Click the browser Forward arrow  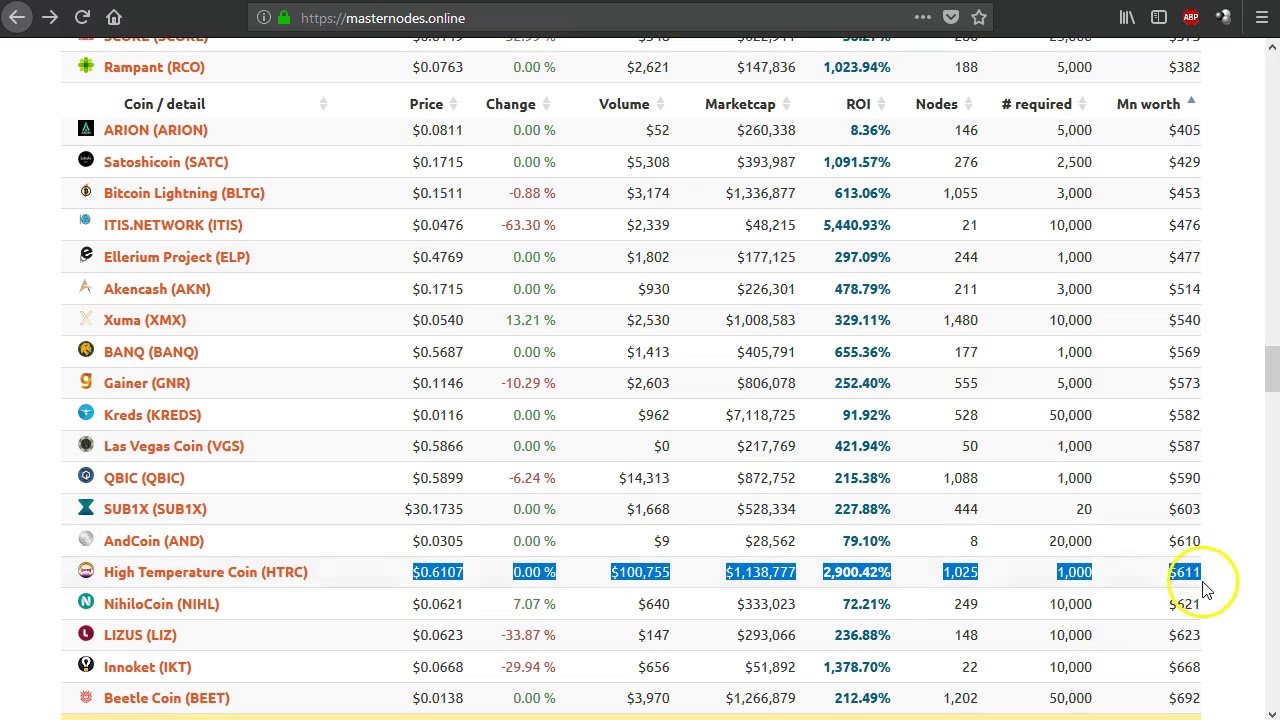pos(50,17)
